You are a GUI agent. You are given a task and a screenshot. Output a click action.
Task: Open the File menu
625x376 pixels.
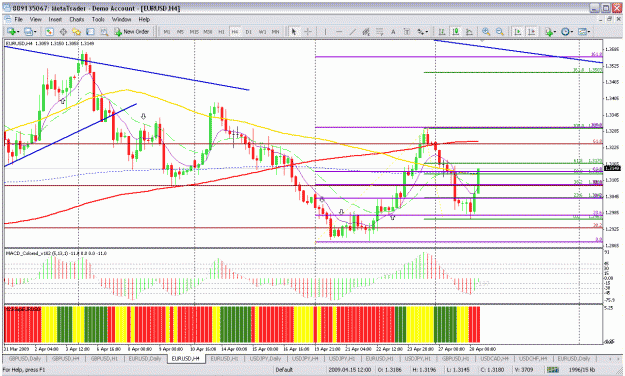[x=19, y=19]
